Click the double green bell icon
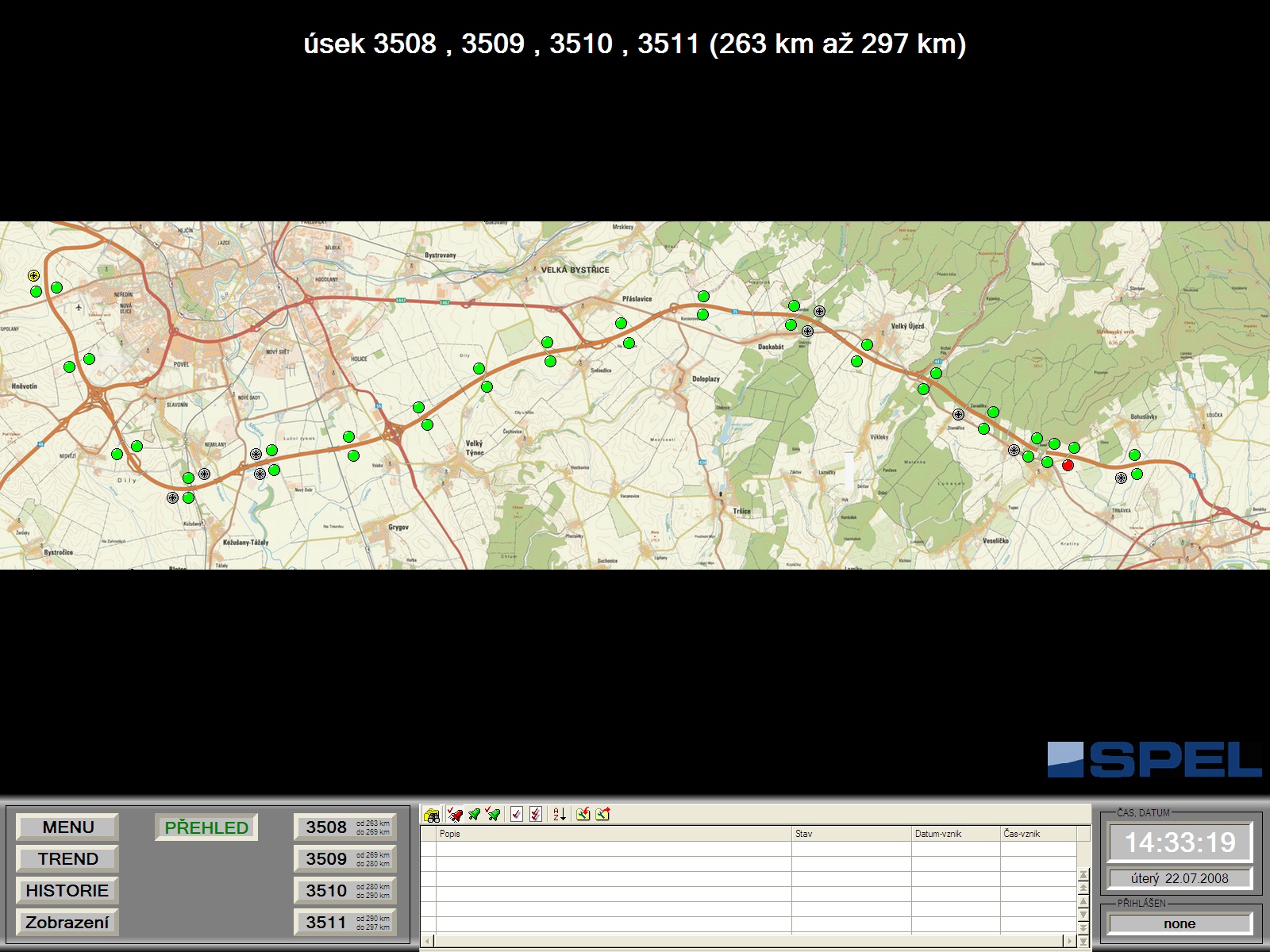This screenshot has height=952, width=1270. point(493,815)
